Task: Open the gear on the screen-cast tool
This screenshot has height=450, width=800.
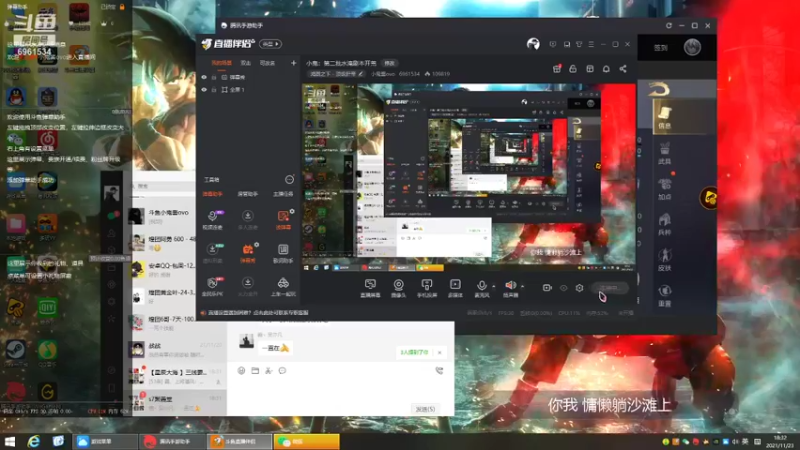Action: (x=292, y=211)
